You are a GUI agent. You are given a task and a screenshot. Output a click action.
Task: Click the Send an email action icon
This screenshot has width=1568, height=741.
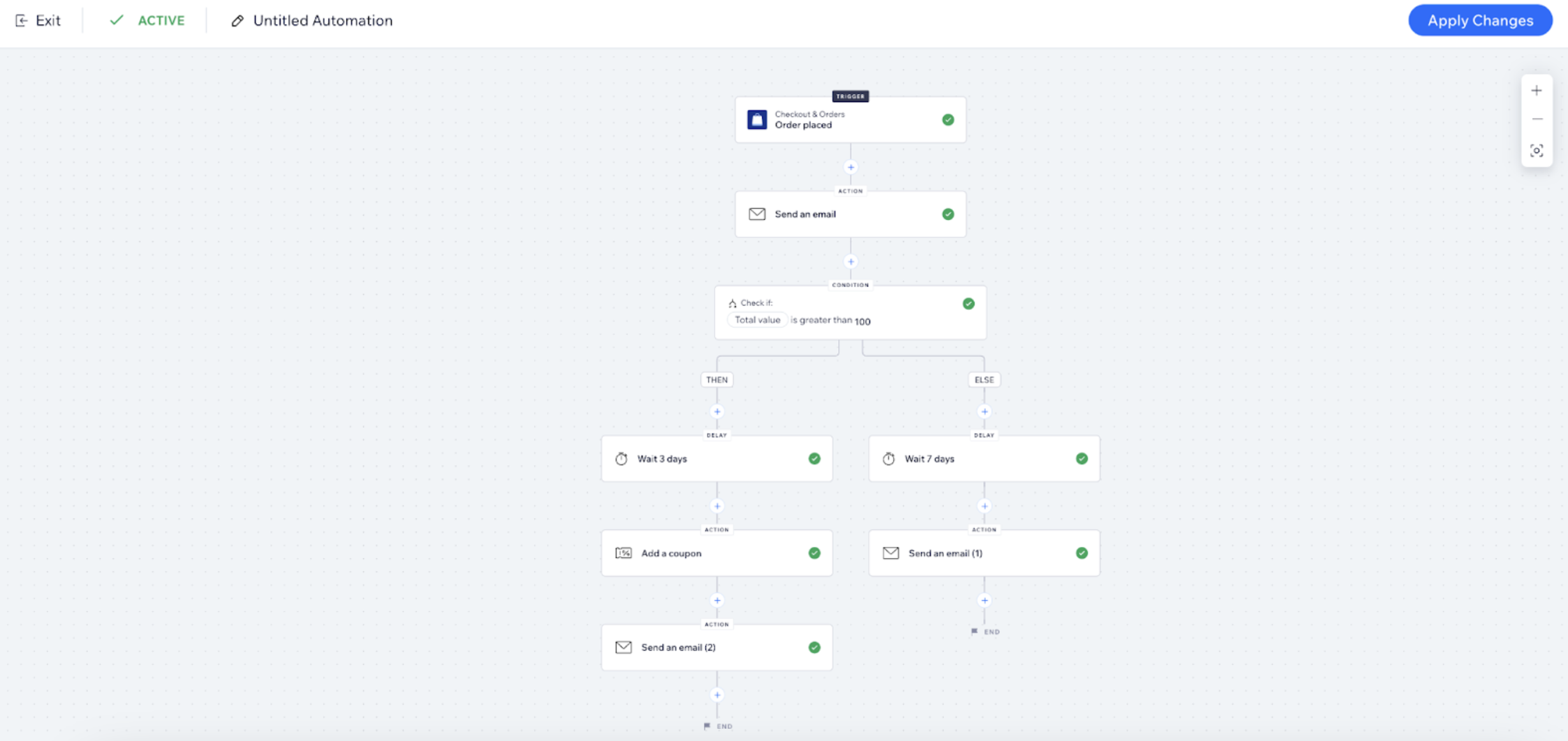pos(757,213)
